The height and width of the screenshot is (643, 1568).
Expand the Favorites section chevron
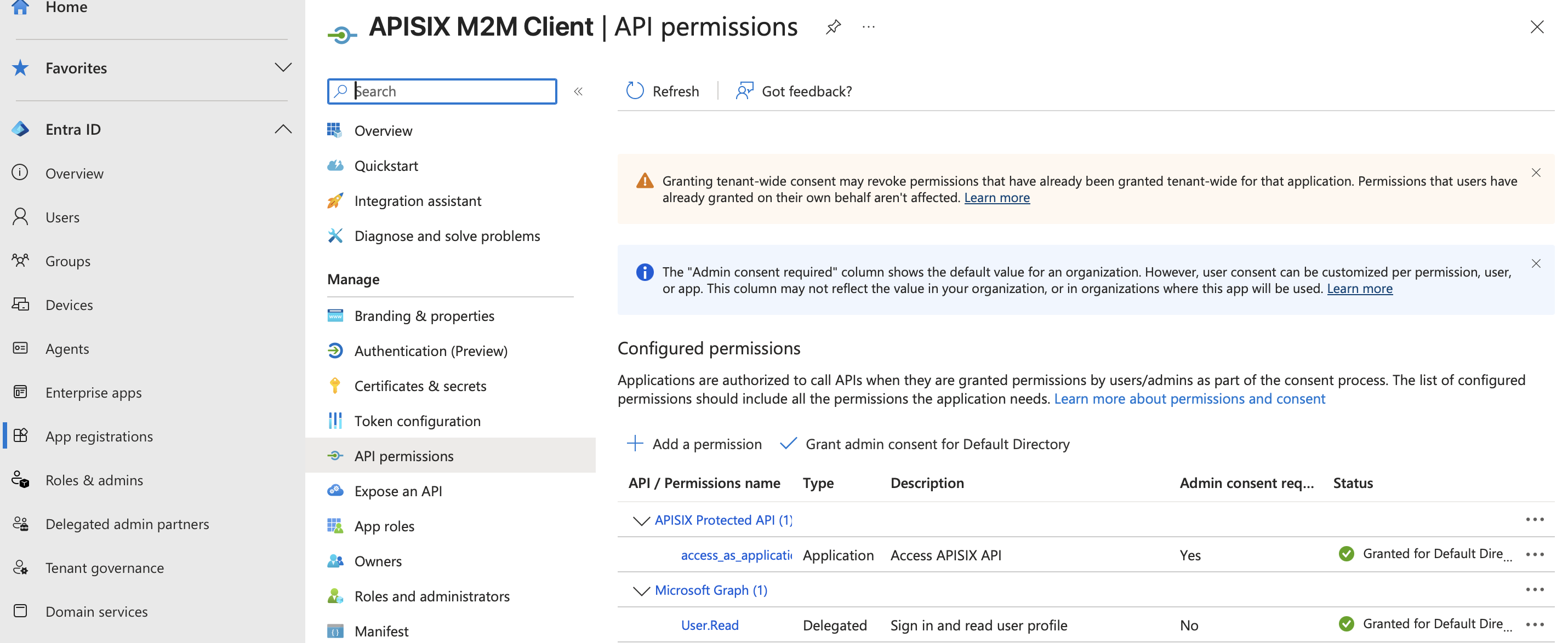(x=283, y=67)
